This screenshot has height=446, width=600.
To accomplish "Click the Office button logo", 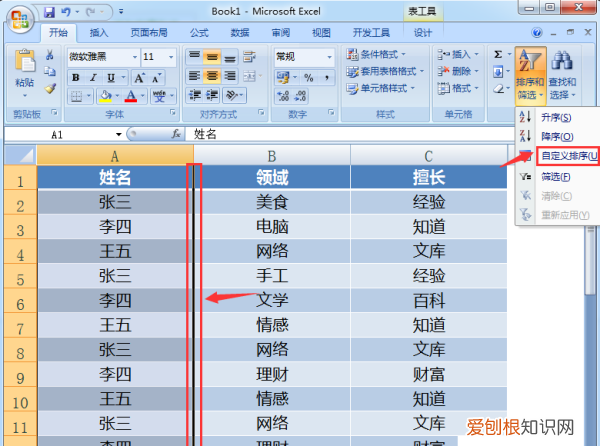I will click(x=20, y=19).
